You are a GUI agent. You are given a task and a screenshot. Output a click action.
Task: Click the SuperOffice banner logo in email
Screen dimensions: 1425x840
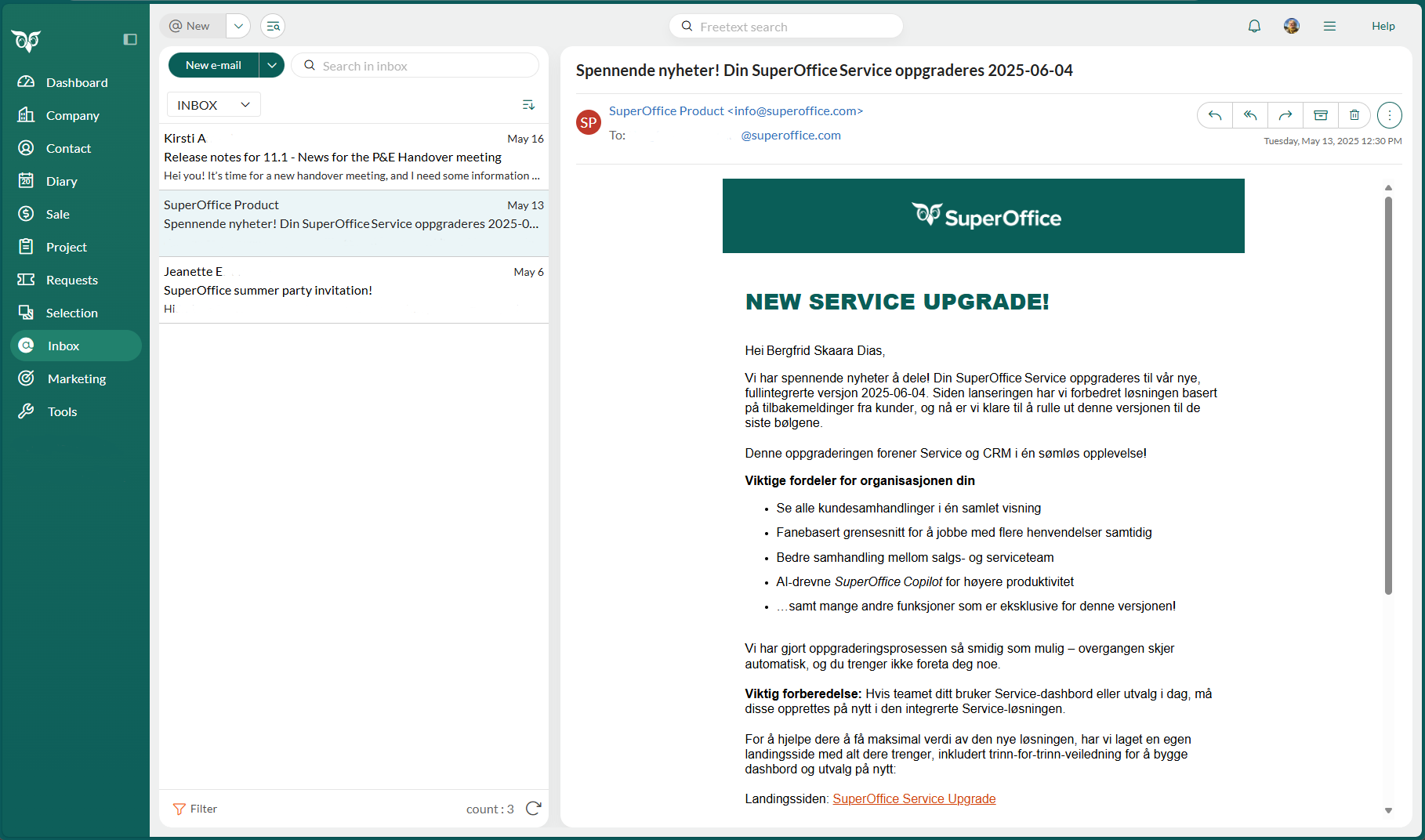(986, 216)
